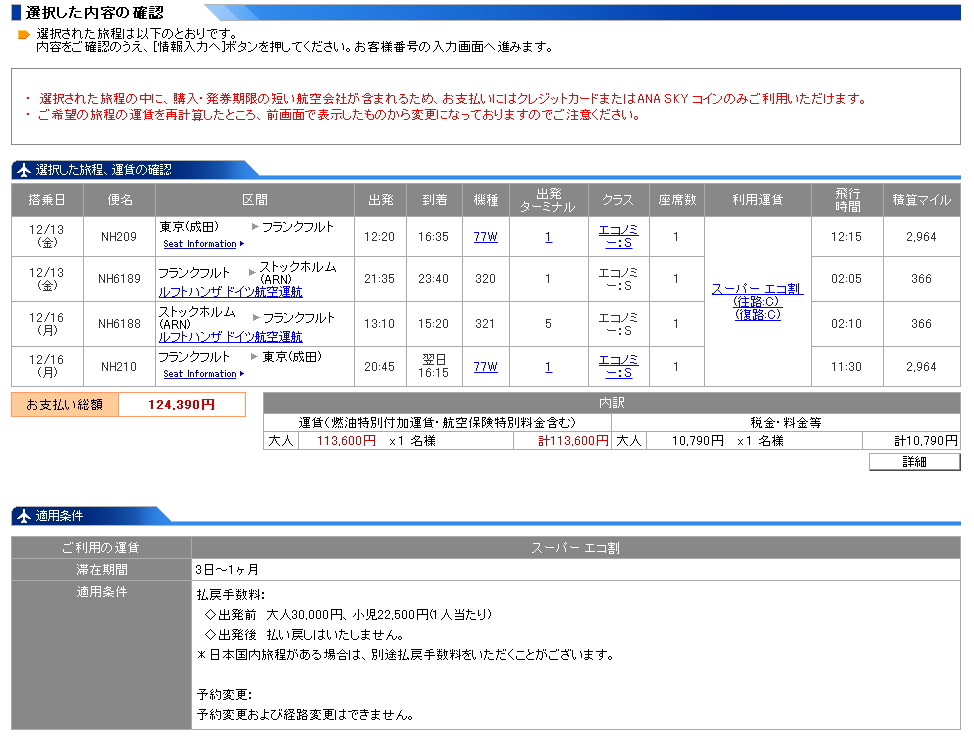
Task: Select stay period 3日～1ヶ月
Action: tap(227, 570)
